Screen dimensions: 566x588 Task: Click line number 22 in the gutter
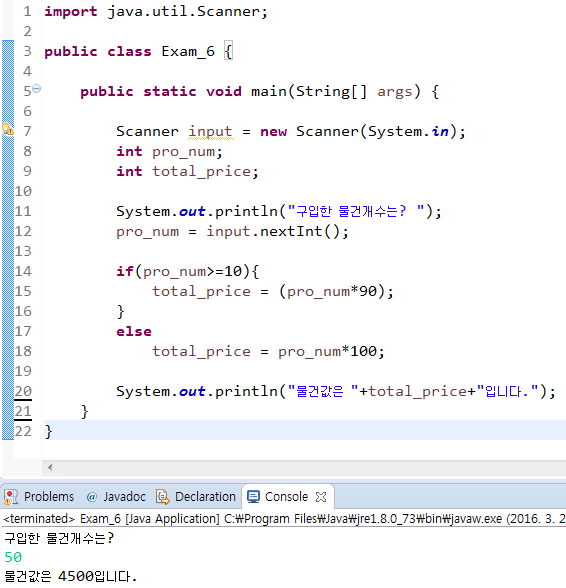click(23, 431)
